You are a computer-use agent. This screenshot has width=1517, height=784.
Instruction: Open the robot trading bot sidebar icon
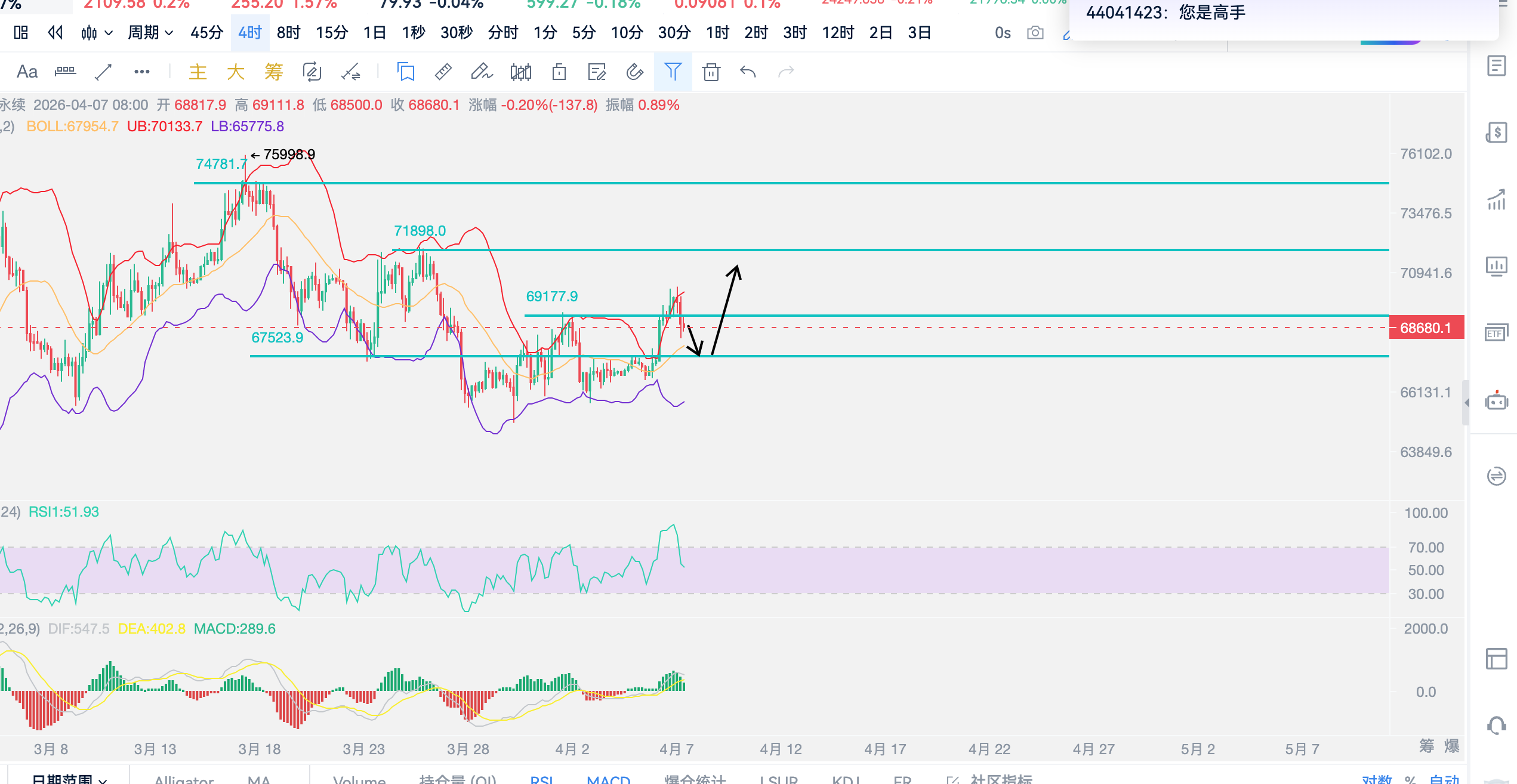pyautogui.click(x=1496, y=402)
